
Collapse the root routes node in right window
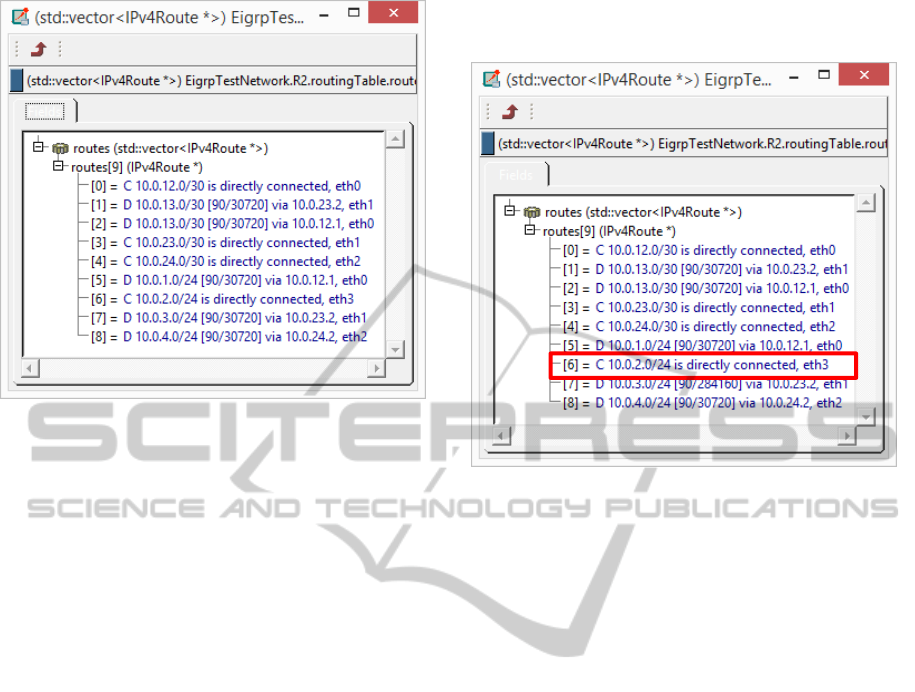point(511,211)
